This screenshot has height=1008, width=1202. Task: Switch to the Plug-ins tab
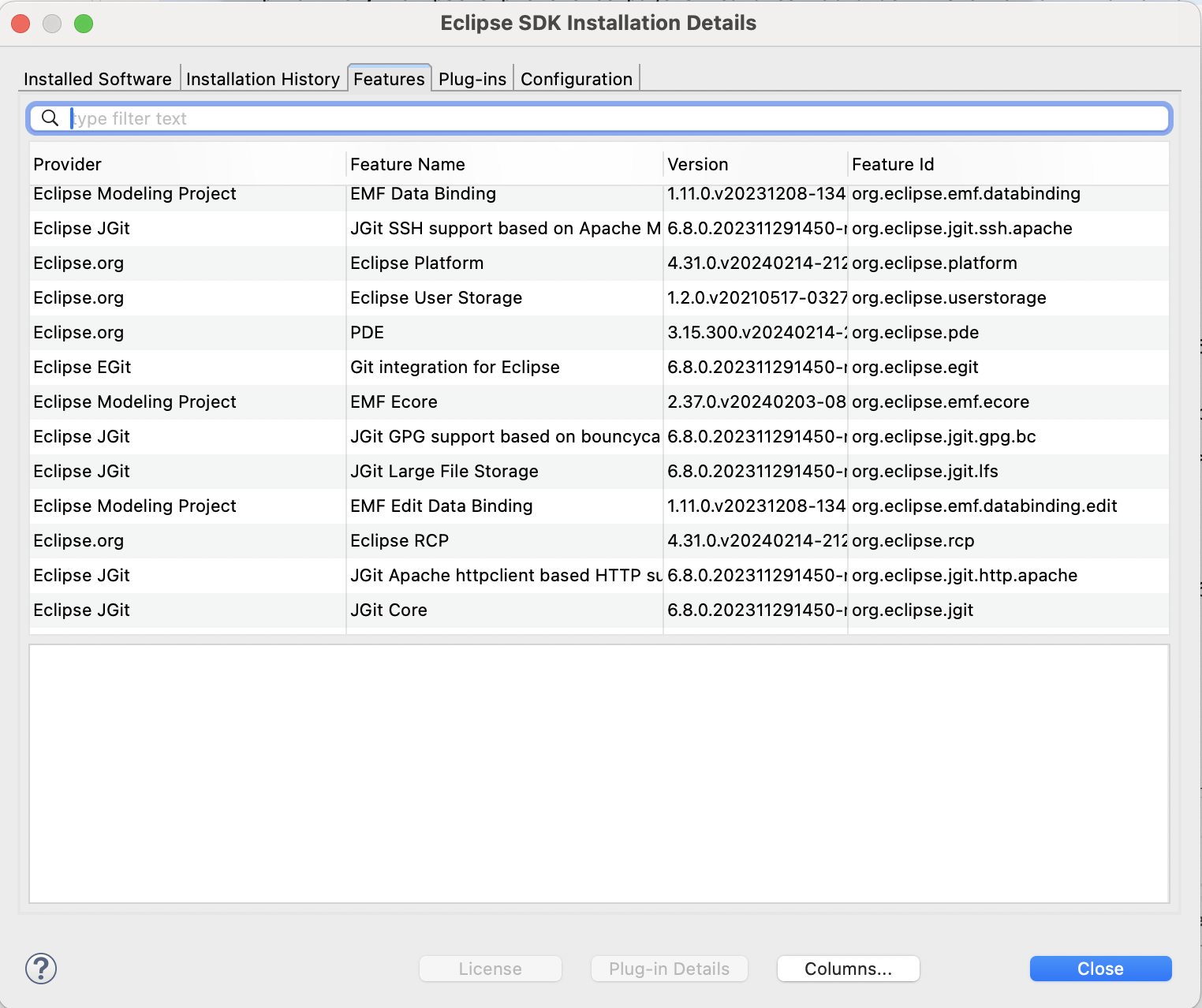472,79
